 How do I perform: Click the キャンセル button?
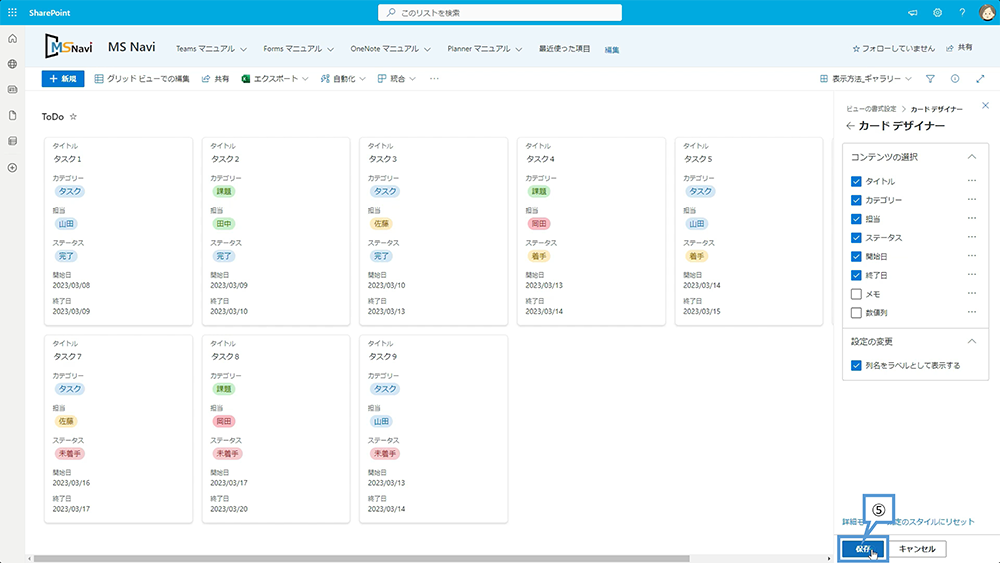917,549
